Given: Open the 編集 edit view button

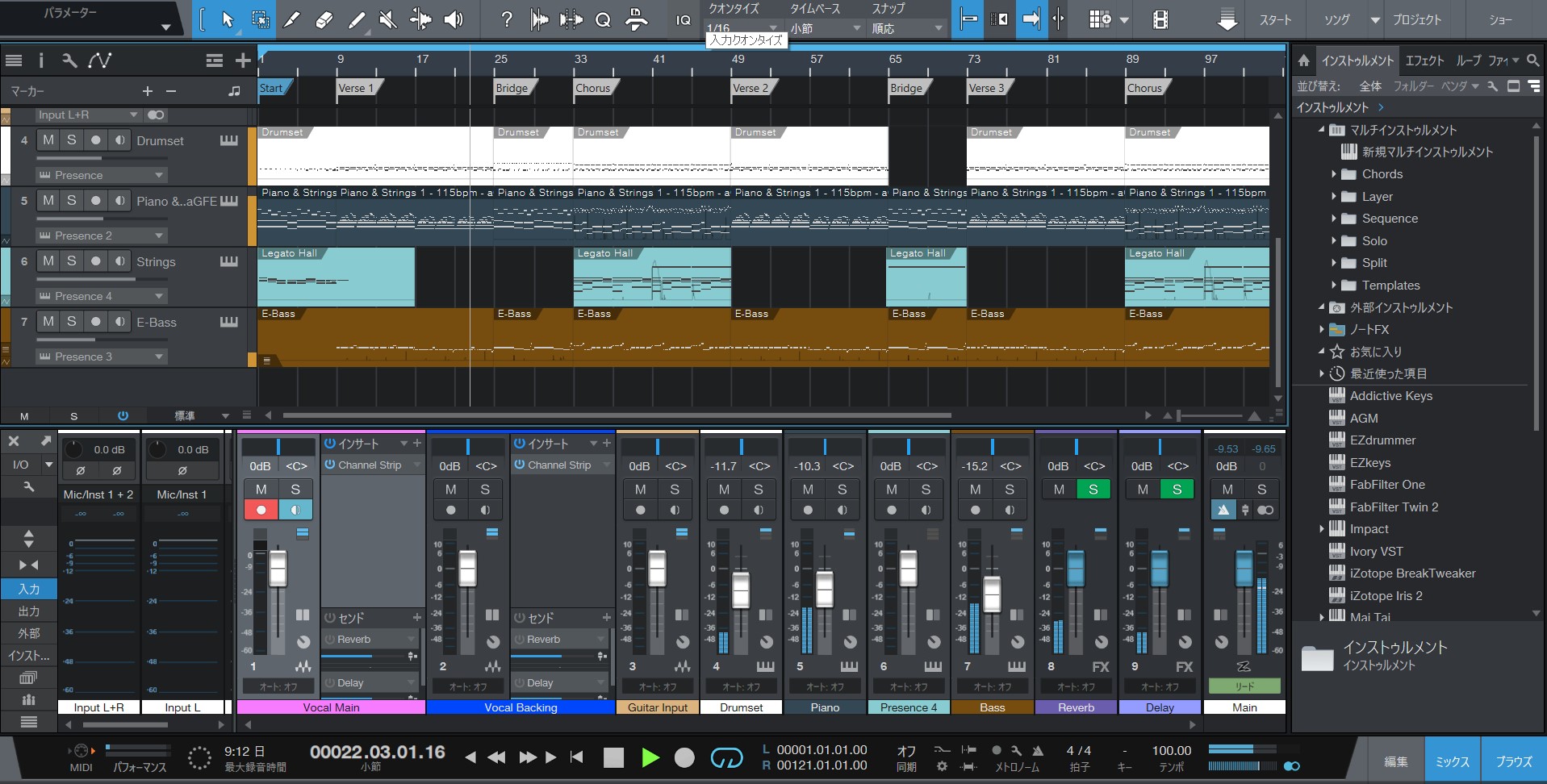Looking at the screenshot, I should (1396, 761).
